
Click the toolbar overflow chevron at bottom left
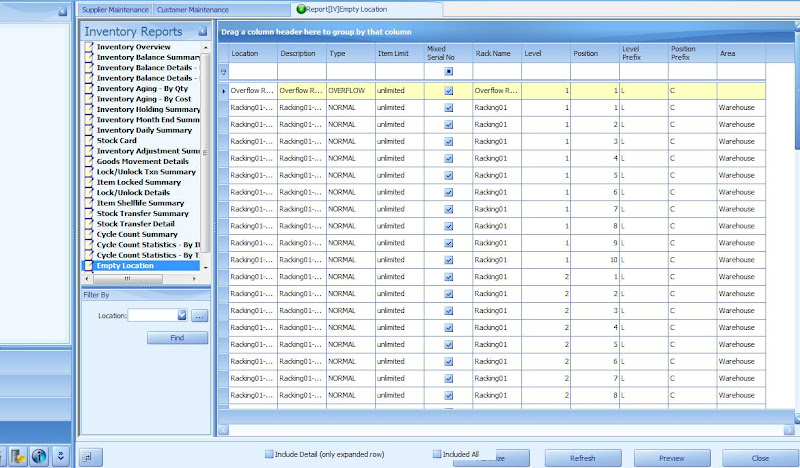point(62,456)
